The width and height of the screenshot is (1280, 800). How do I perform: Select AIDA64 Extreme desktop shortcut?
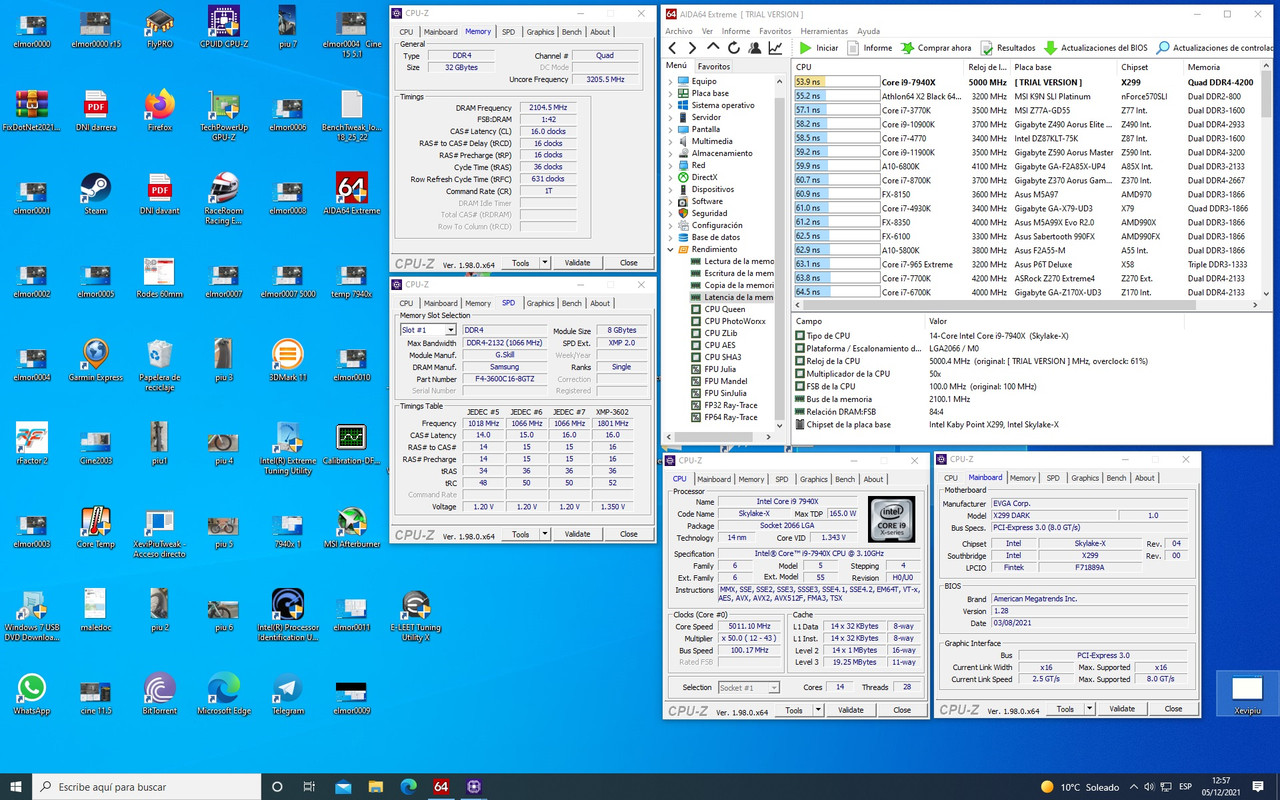click(351, 194)
